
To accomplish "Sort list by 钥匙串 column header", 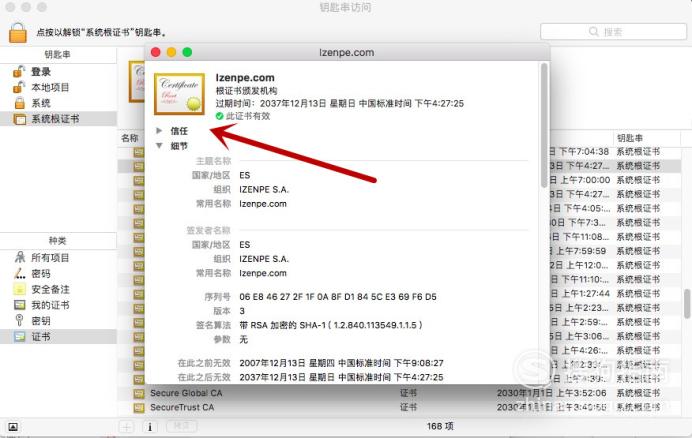I will (x=630, y=138).
